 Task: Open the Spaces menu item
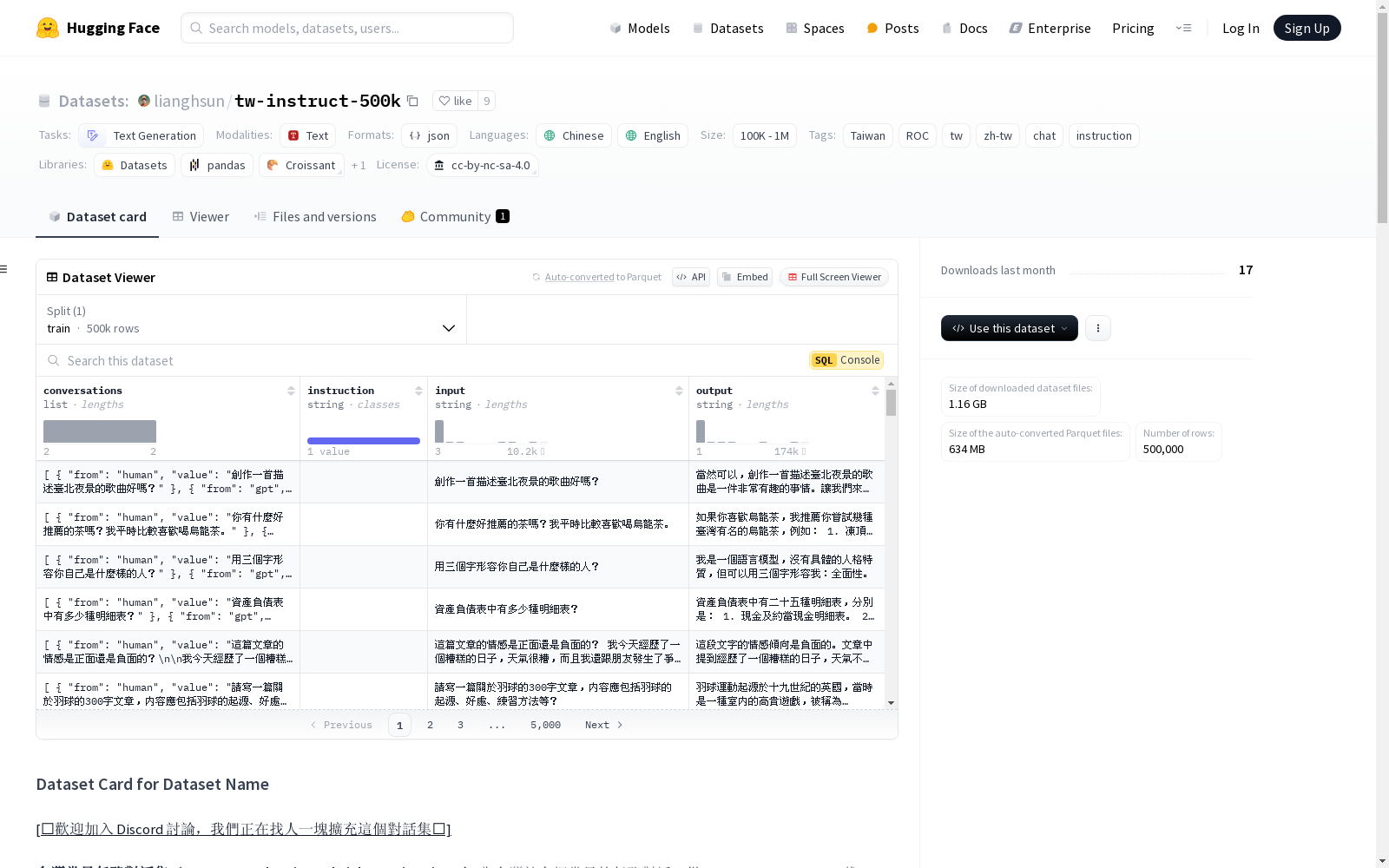point(815,28)
